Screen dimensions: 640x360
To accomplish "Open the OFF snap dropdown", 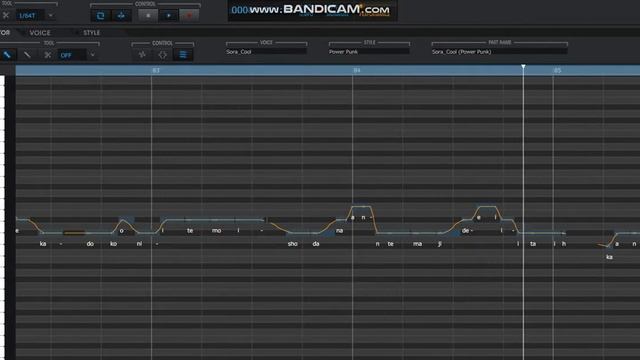I will pyautogui.click(x=71, y=55).
